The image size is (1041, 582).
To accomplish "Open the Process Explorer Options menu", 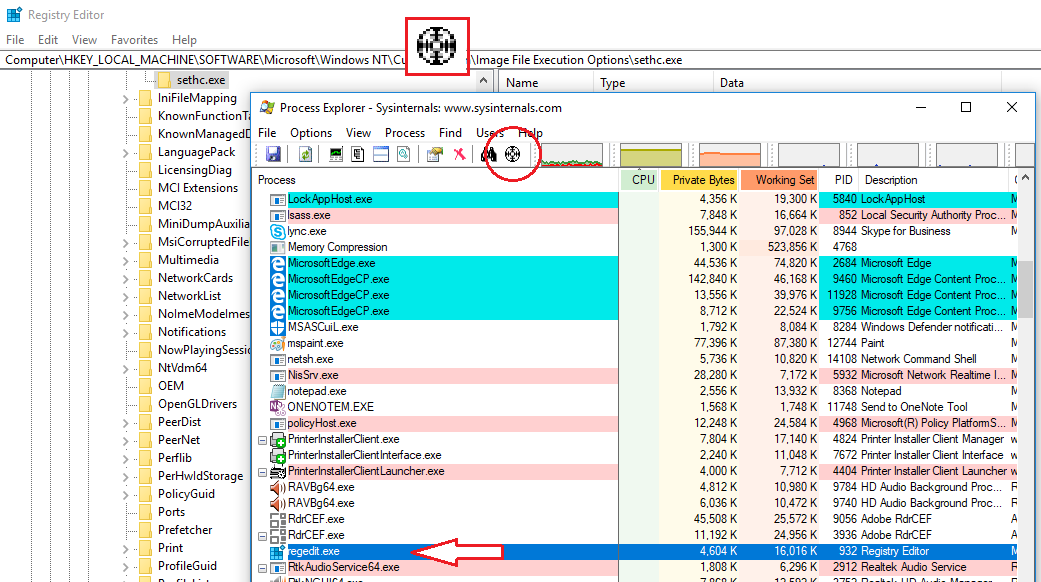I will (x=311, y=133).
